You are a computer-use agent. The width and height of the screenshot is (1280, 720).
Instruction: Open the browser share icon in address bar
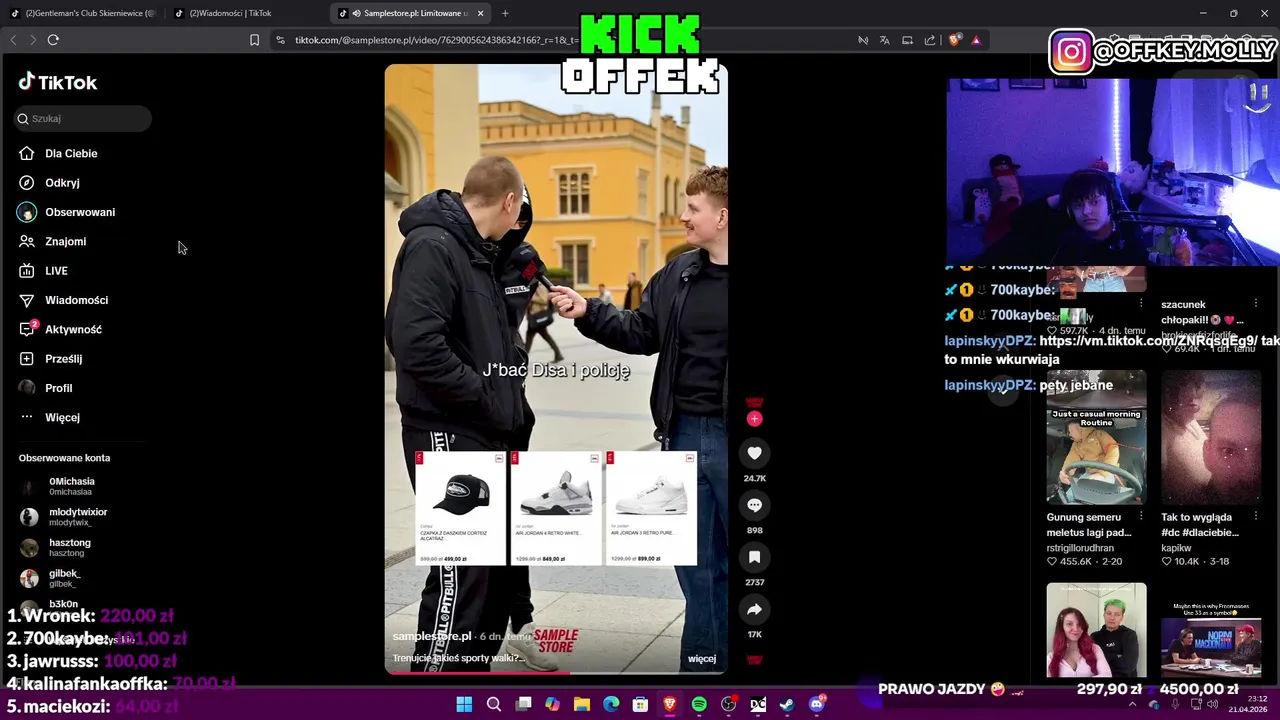click(930, 40)
